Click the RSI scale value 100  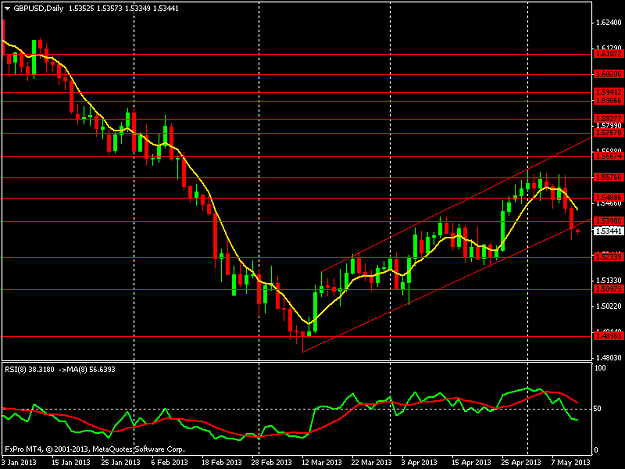[600, 368]
